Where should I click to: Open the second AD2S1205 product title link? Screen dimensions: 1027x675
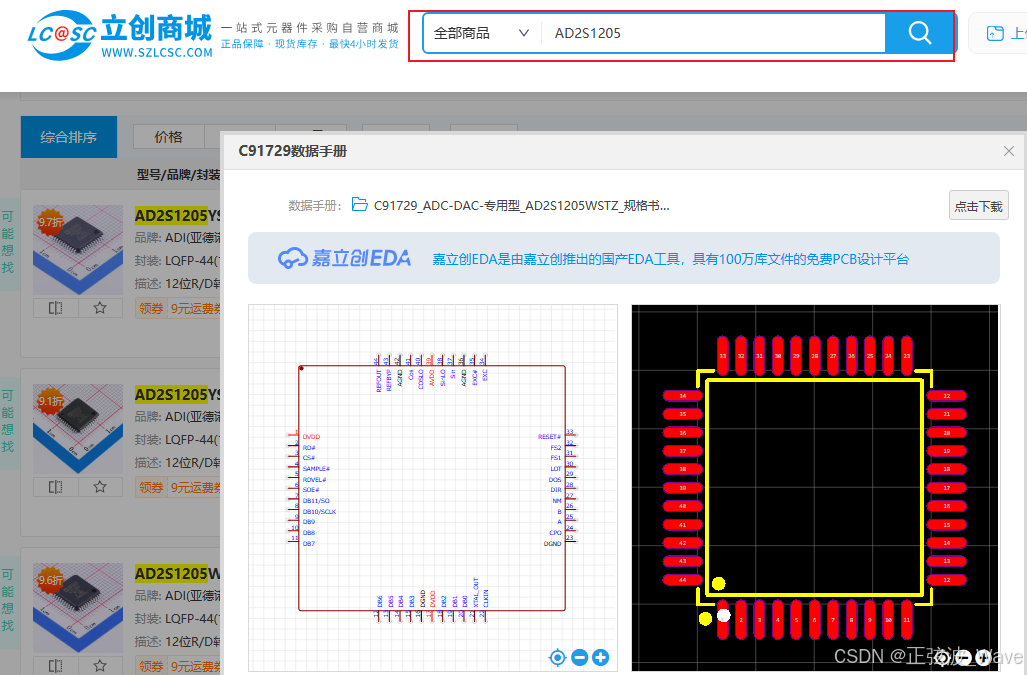coord(177,394)
